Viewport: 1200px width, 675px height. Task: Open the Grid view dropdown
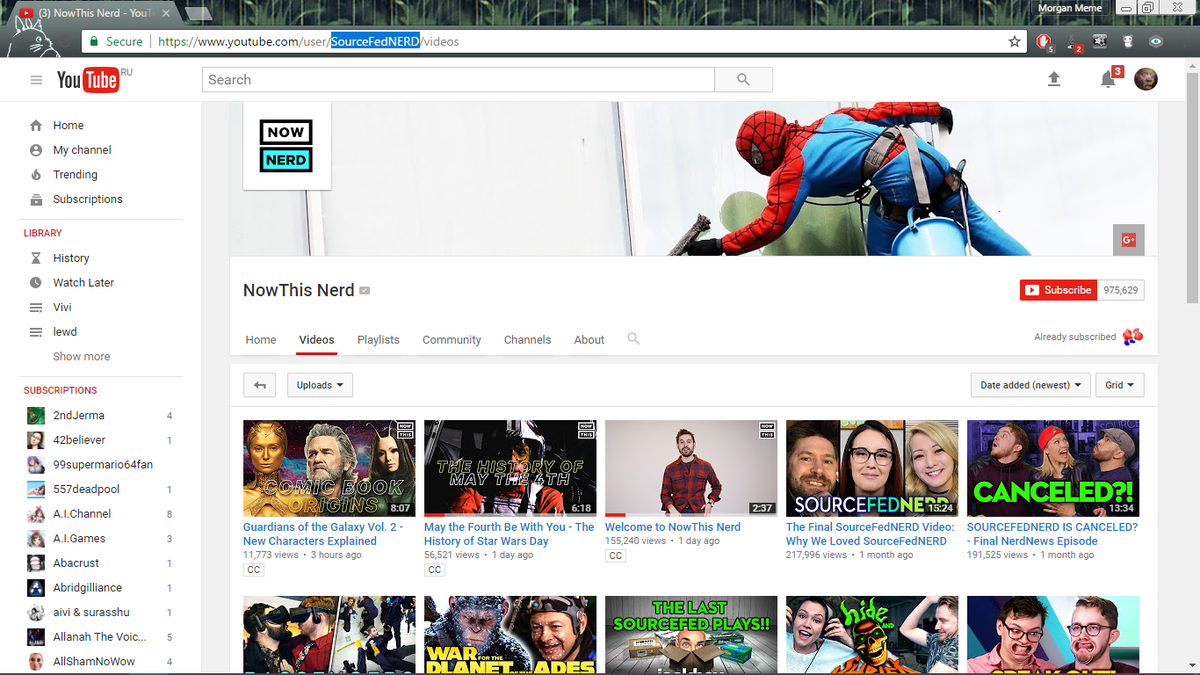tap(1120, 385)
